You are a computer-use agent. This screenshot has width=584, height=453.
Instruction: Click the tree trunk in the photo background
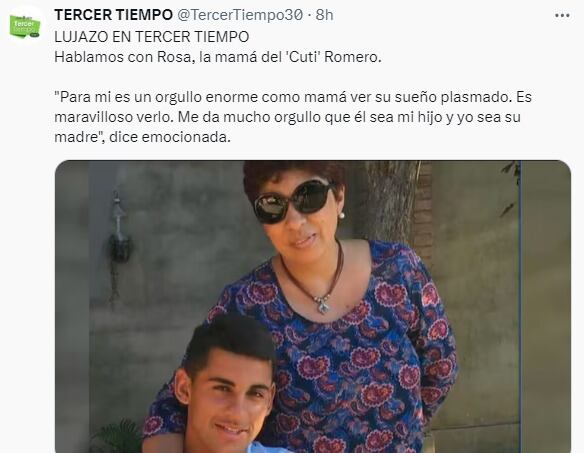[x=394, y=197]
